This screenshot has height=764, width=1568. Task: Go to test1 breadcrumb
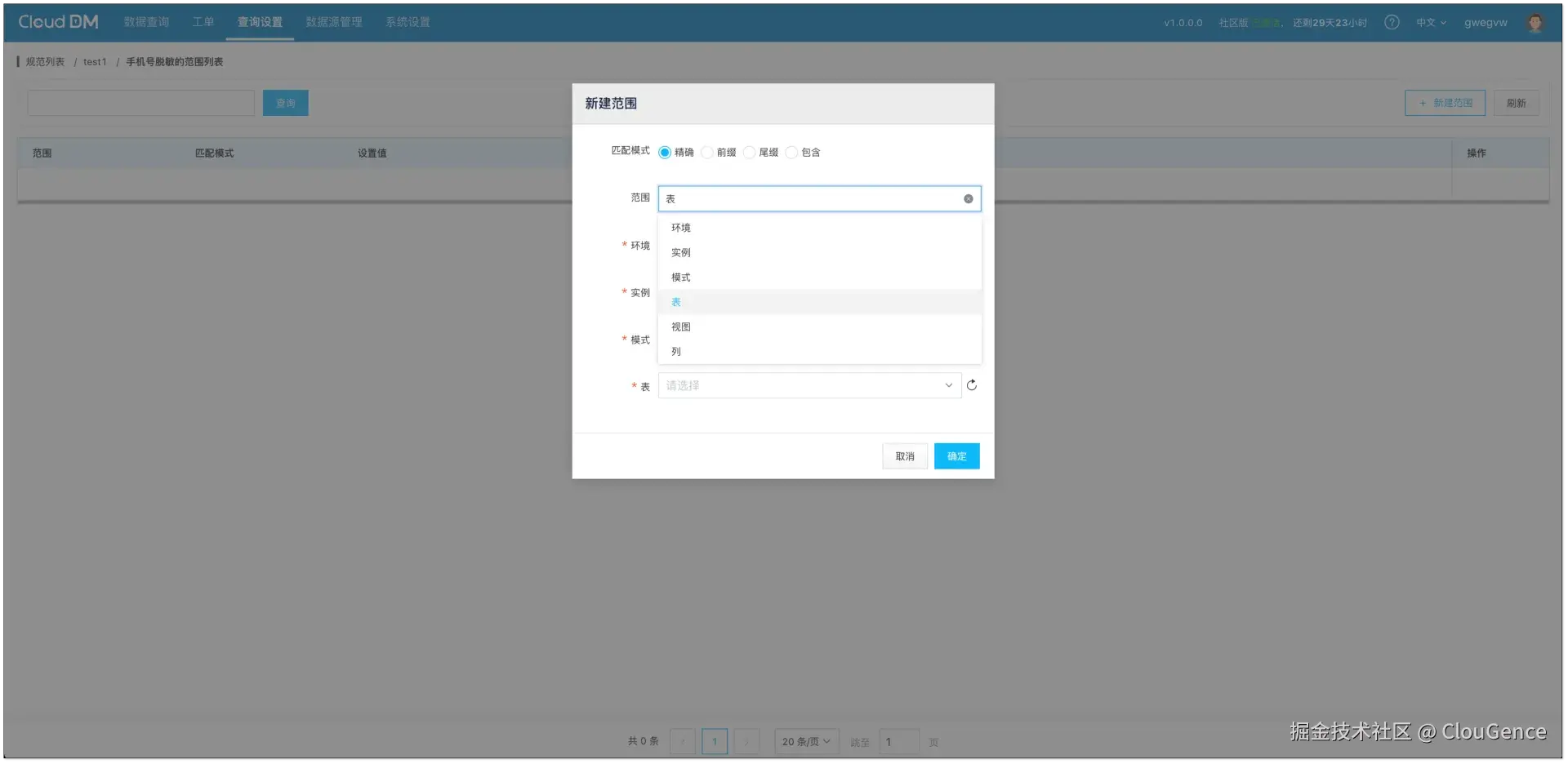95,62
